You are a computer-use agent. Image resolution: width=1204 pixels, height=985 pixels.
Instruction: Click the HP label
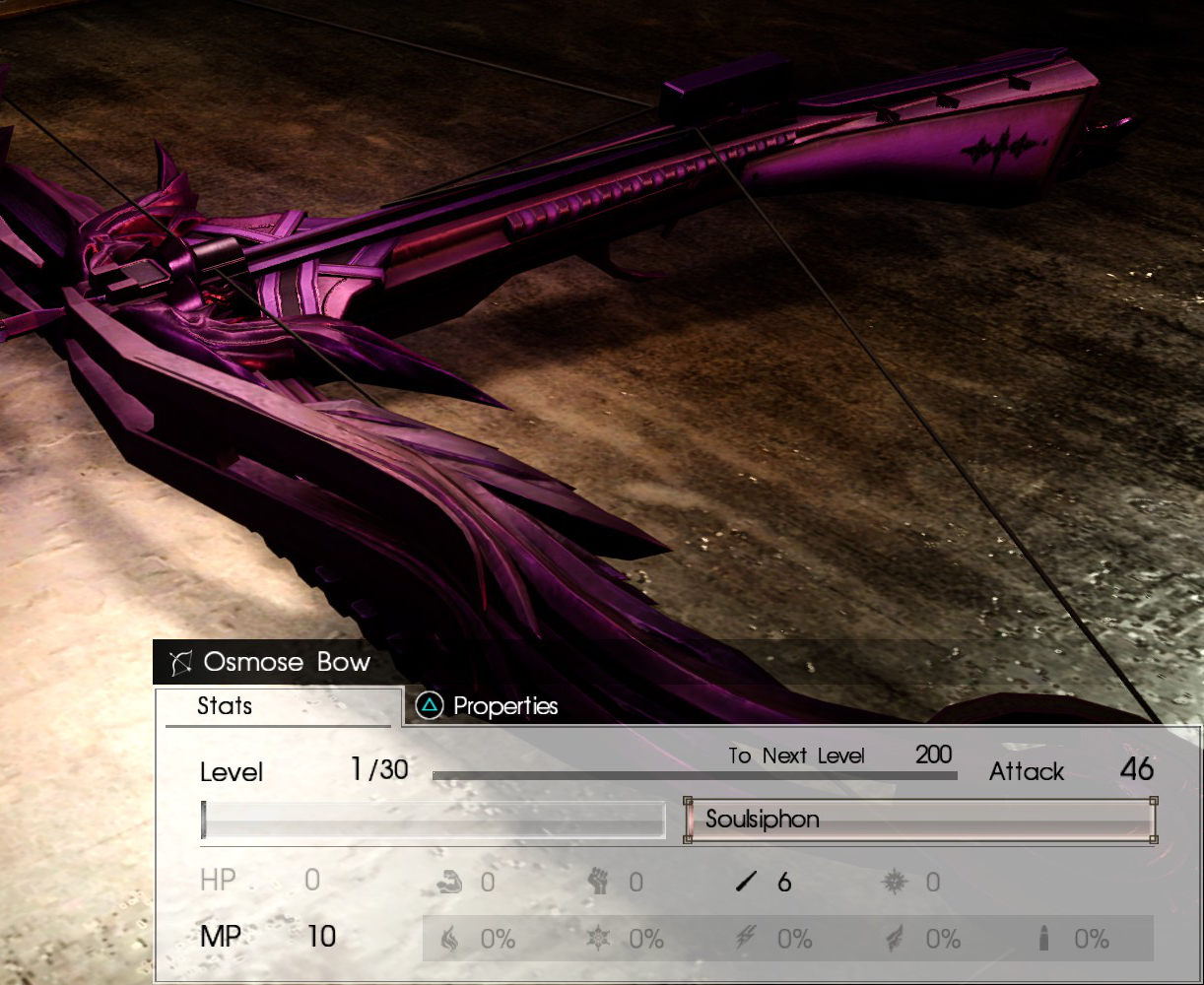click(218, 880)
